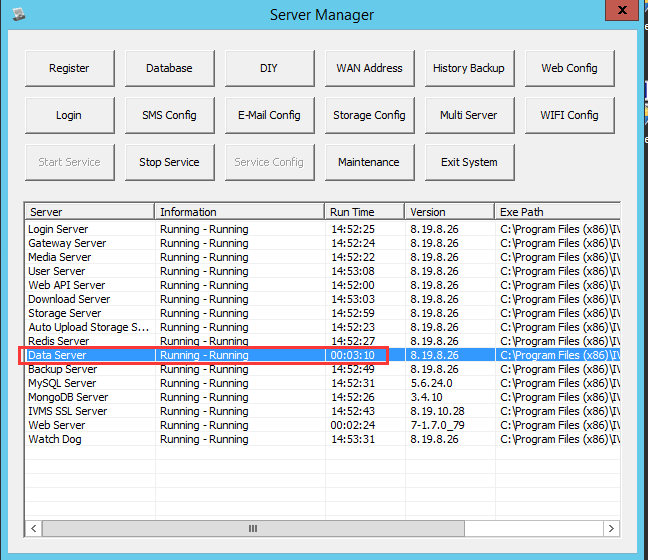
Task: Open Web Config
Action: [x=570, y=68]
